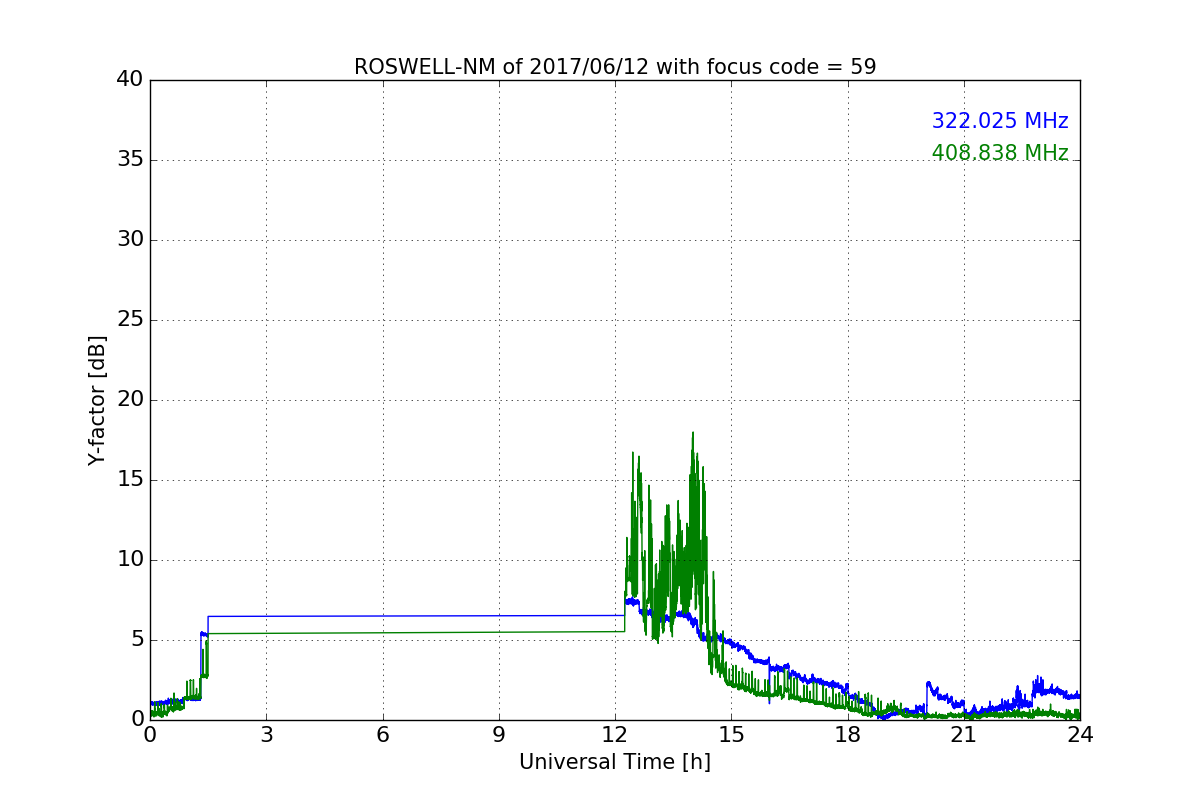Screen dimensions: 1200x800
Task: Click y-axis tick label 30
Action: (x=130, y=240)
